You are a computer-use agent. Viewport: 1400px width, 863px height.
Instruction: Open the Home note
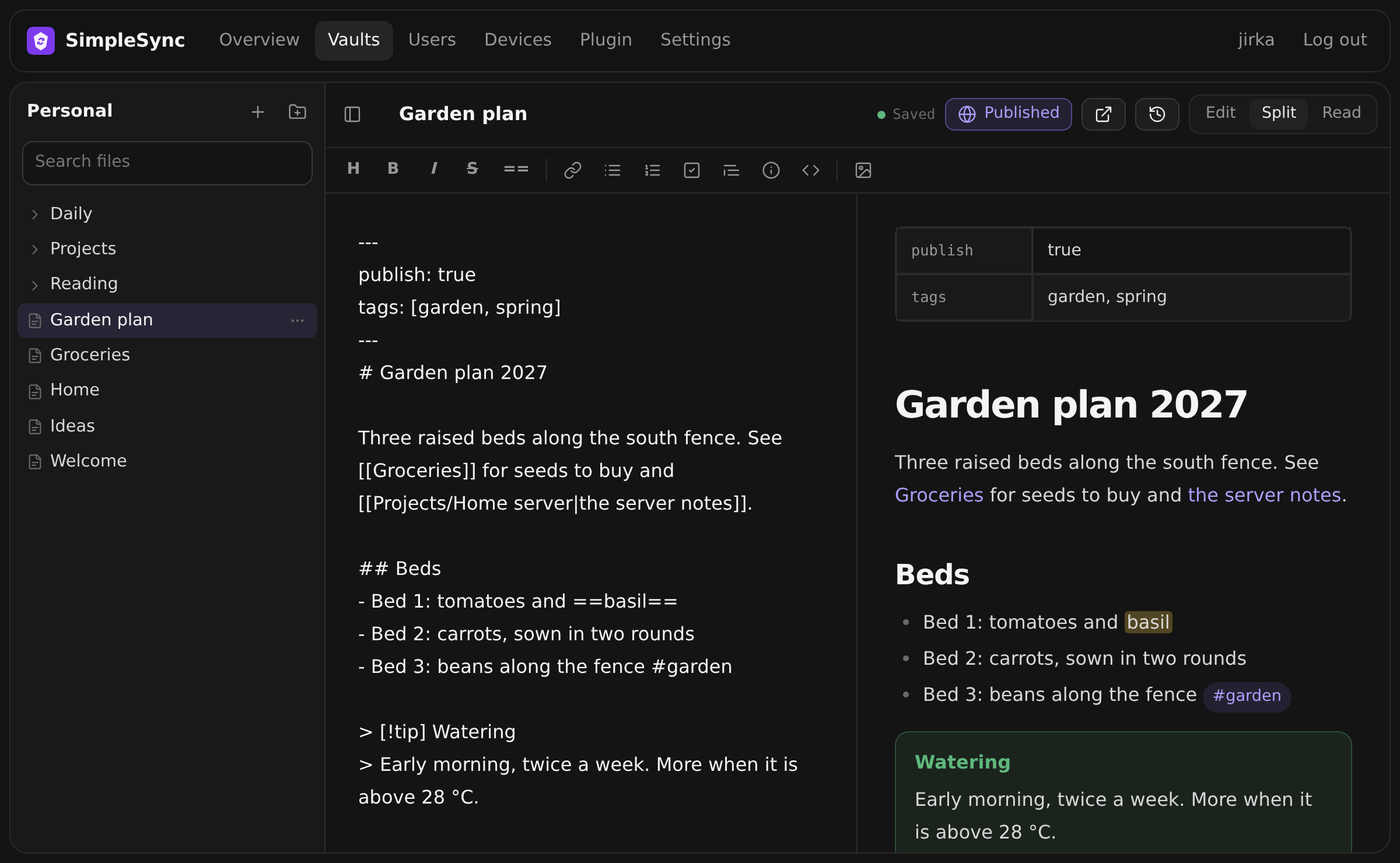167,390
